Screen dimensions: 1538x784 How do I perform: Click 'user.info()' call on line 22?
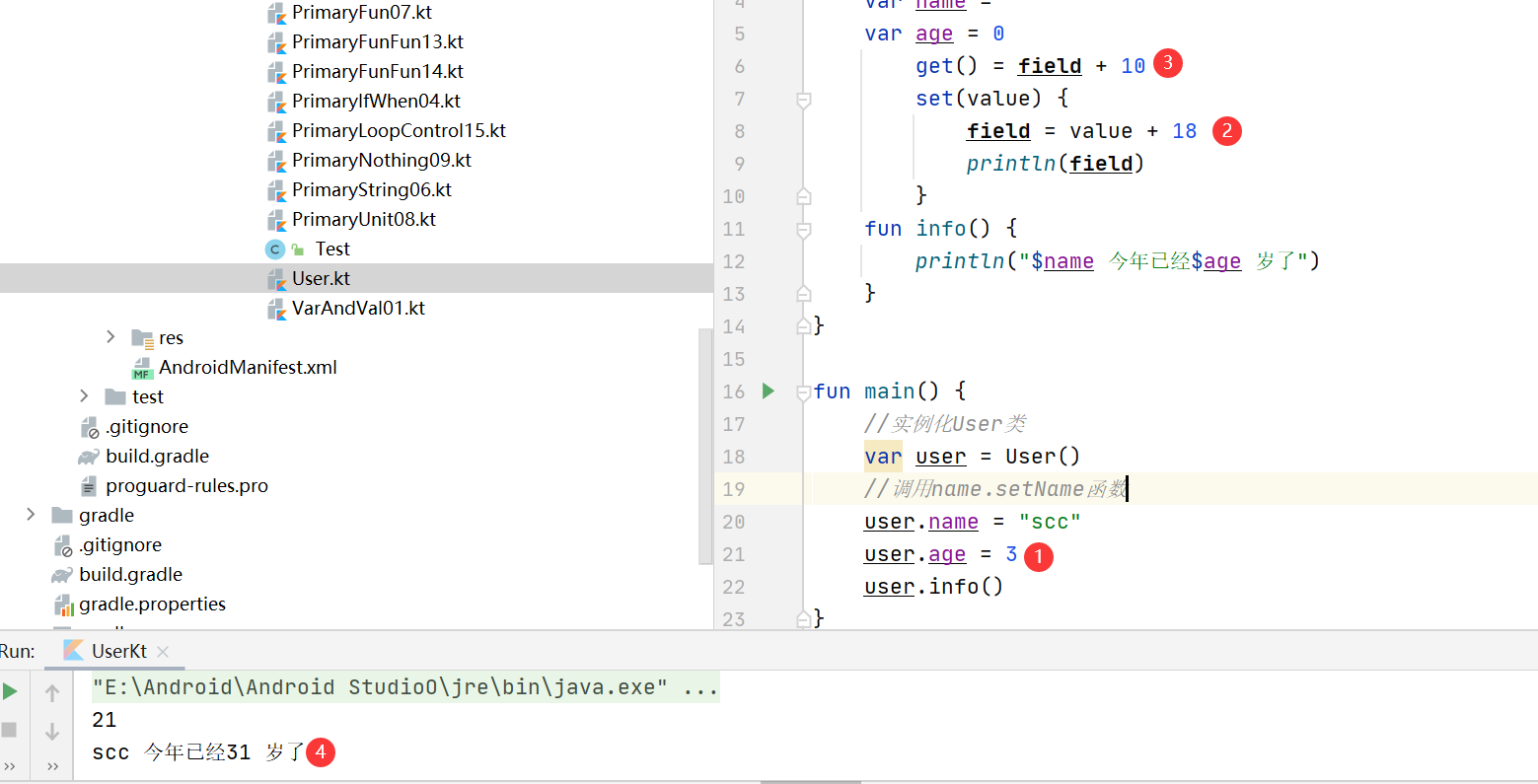[x=933, y=587]
